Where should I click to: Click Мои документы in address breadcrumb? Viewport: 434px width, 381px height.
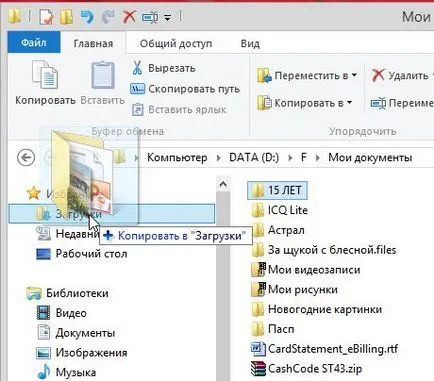point(370,157)
